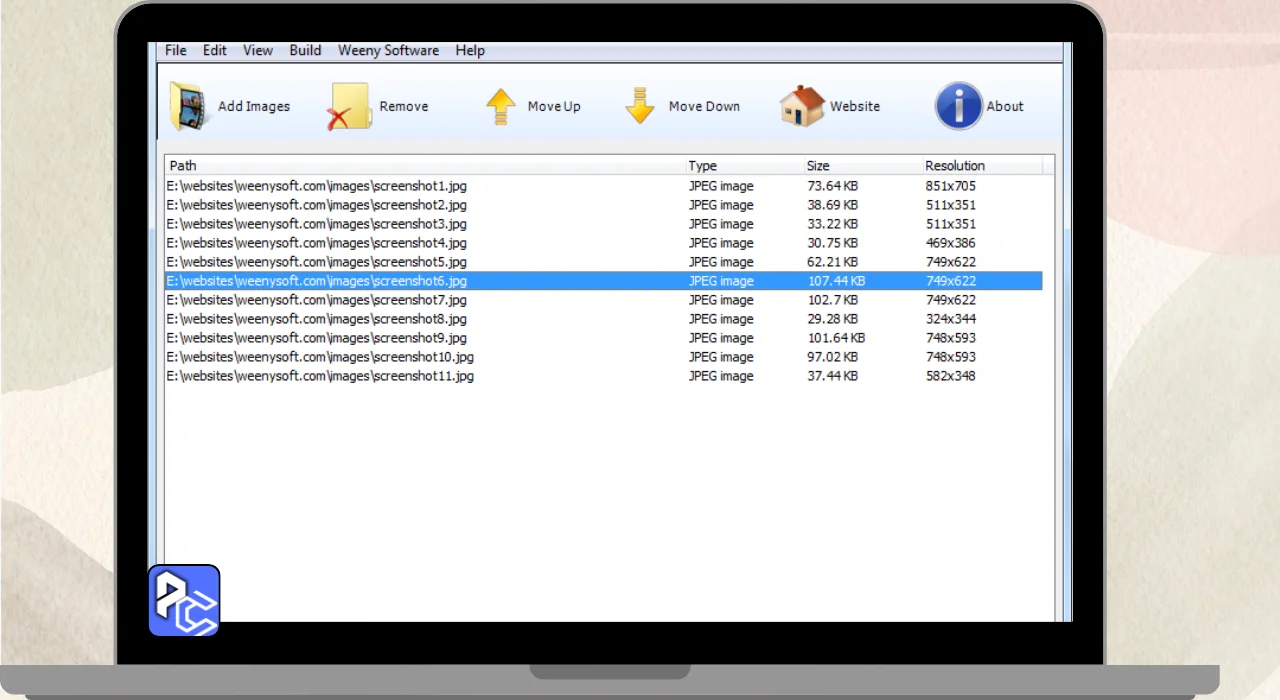This screenshot has width=1280, height=700.
Task: Open the Build menu
Action: [x=306, y=50]
